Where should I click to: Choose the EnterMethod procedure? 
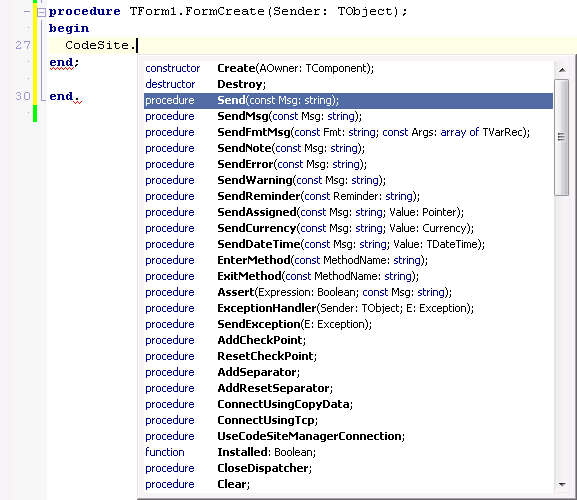[348, 260]
